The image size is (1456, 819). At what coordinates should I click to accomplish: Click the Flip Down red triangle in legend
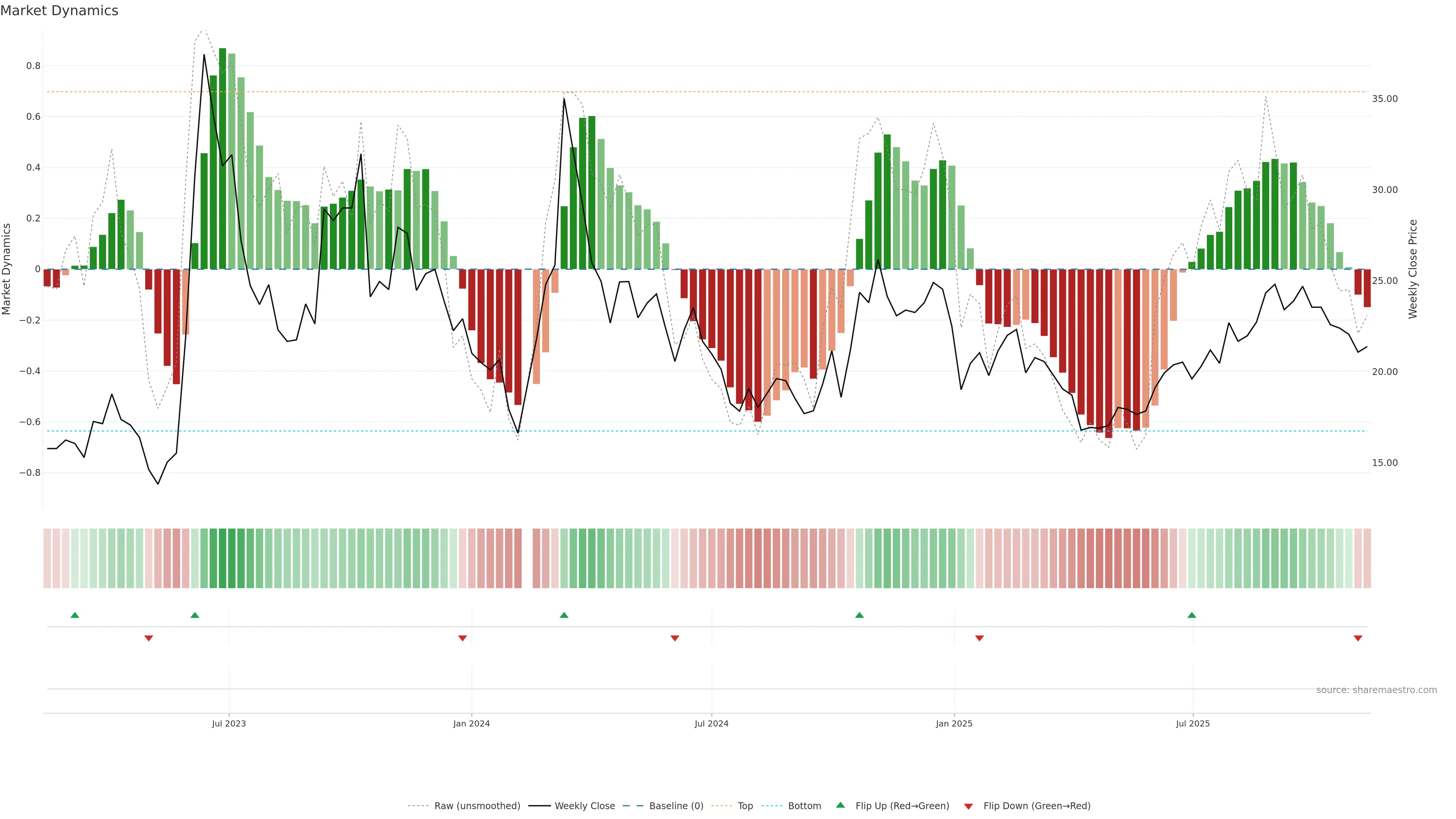pyautogui.click(x=968, y=806)
